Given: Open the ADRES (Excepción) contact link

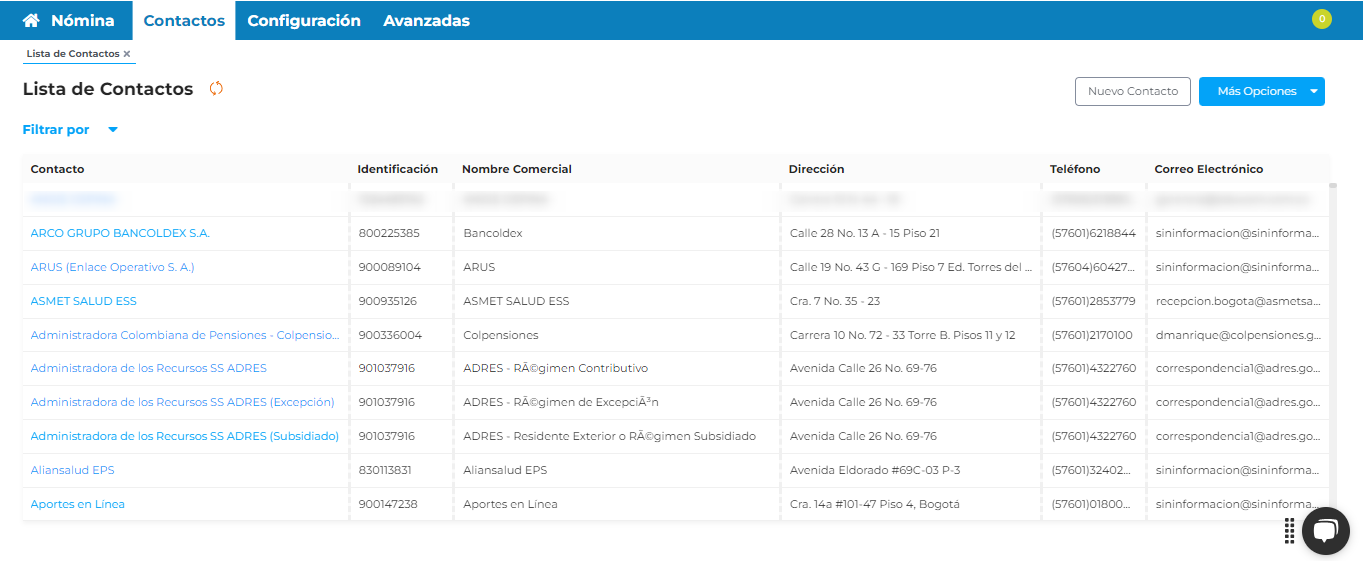Looking at the screenshot, I should click(x=183, y=402).
